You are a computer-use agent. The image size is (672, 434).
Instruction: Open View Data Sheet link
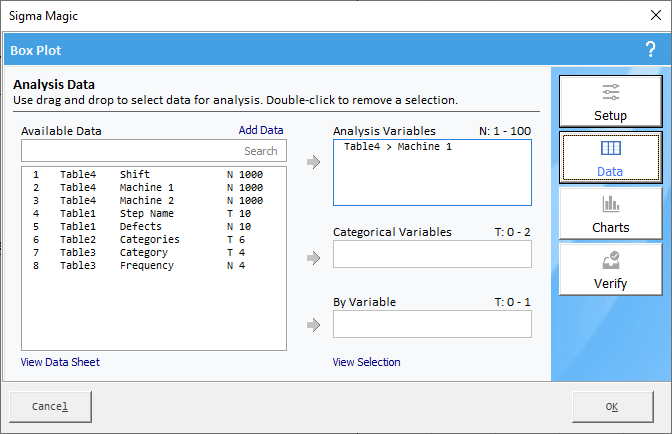[60, 362]
